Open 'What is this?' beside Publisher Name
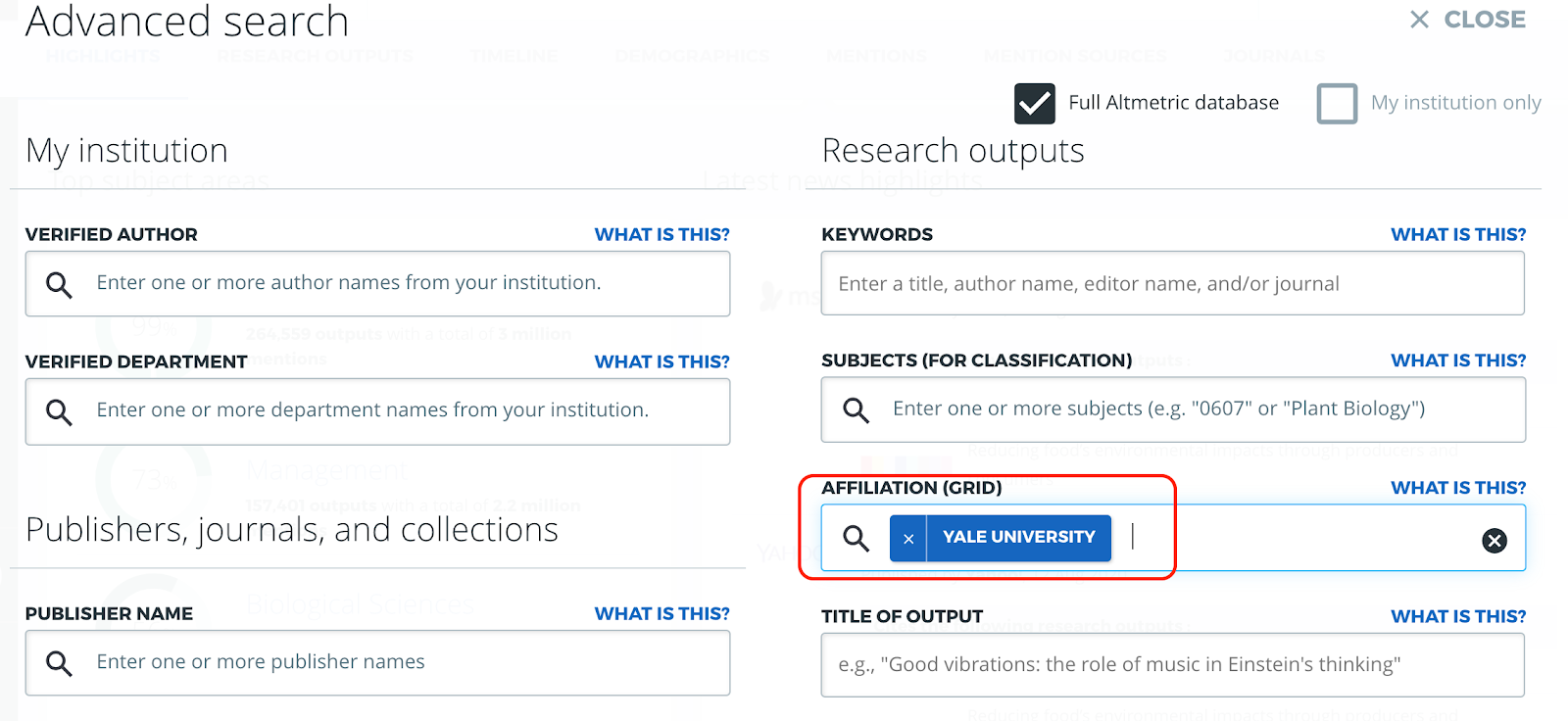This screenshot has height=721, width=1568. tap(661, 613)
